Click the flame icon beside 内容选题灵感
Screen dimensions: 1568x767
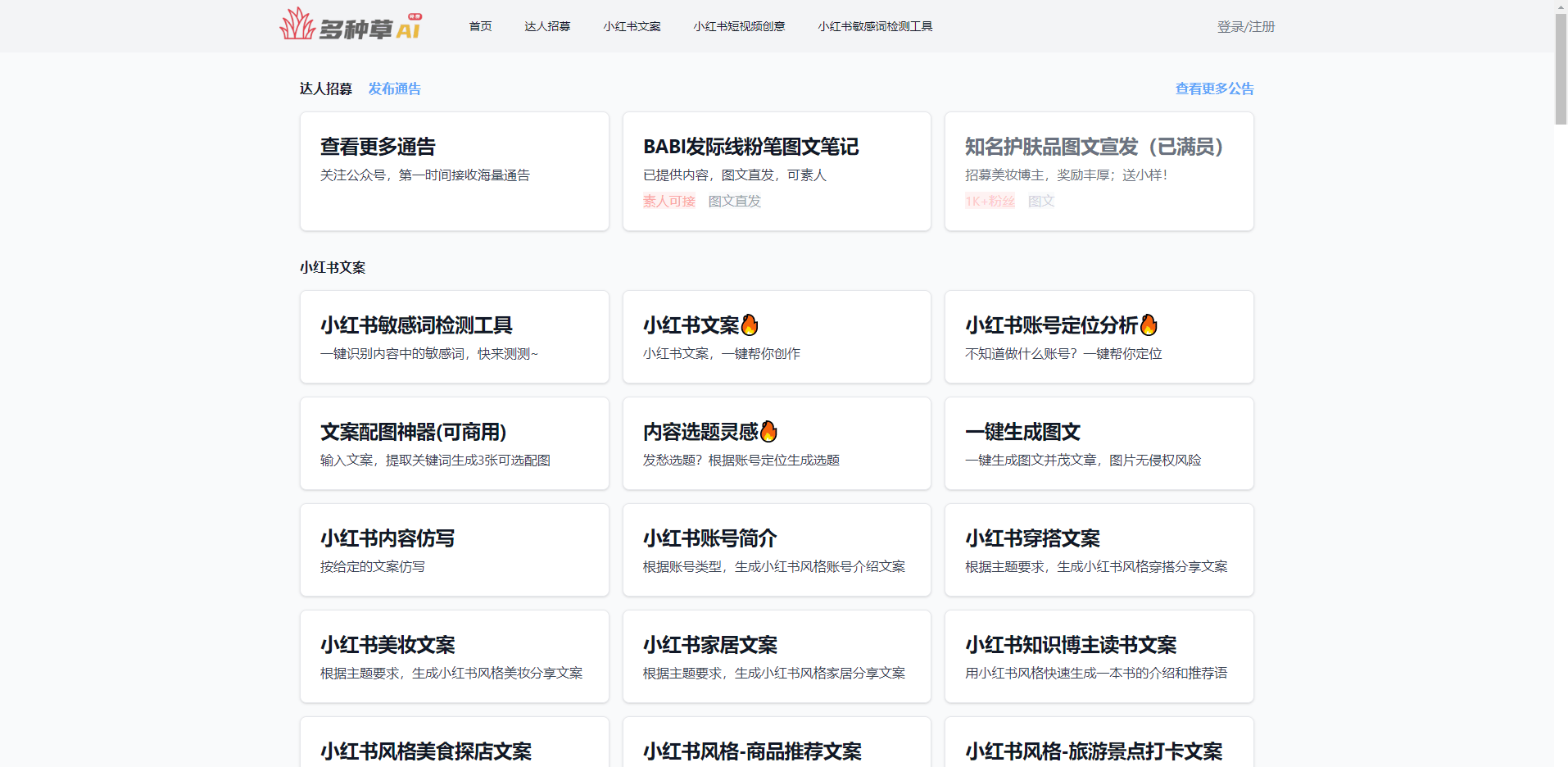point(768,432)
